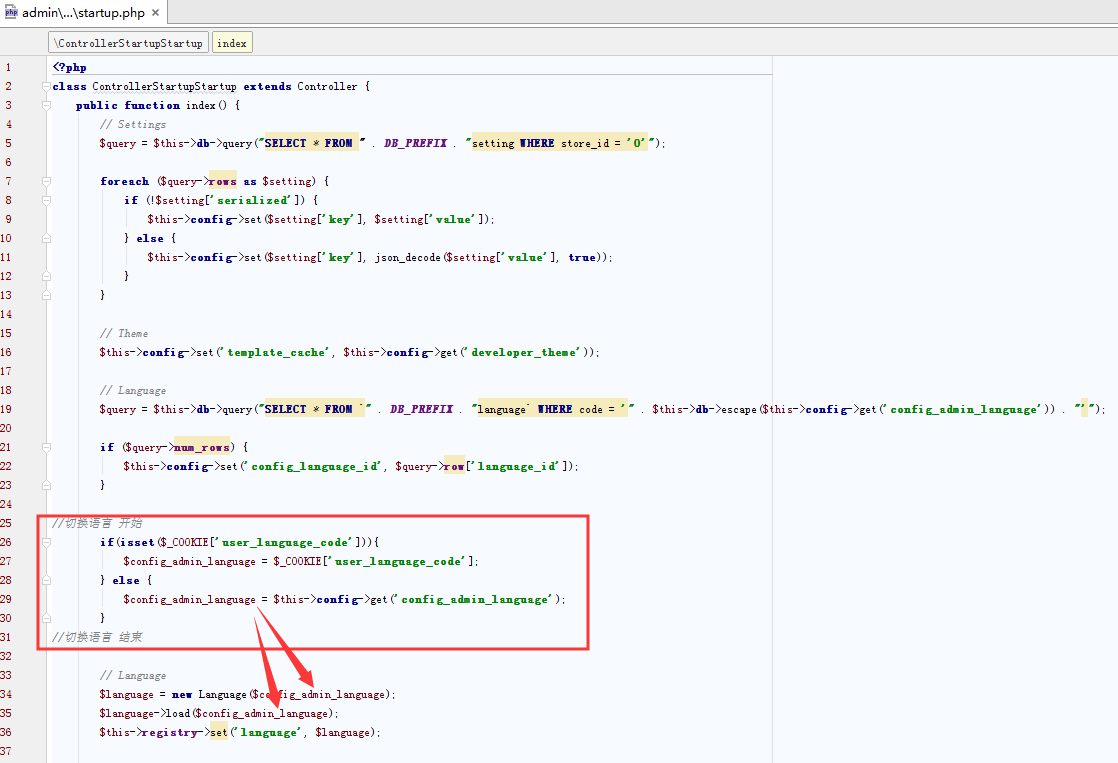The height and width of the screenshot is (763, 1118).
Task: Click the fold end marker on line 12
Action: click(46, 276)
